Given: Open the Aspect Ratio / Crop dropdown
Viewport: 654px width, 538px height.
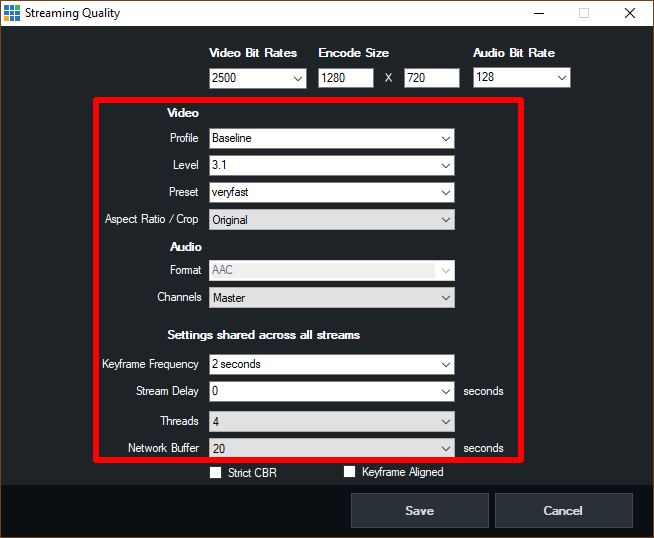Looking at the screenshot, I should 331,219.
